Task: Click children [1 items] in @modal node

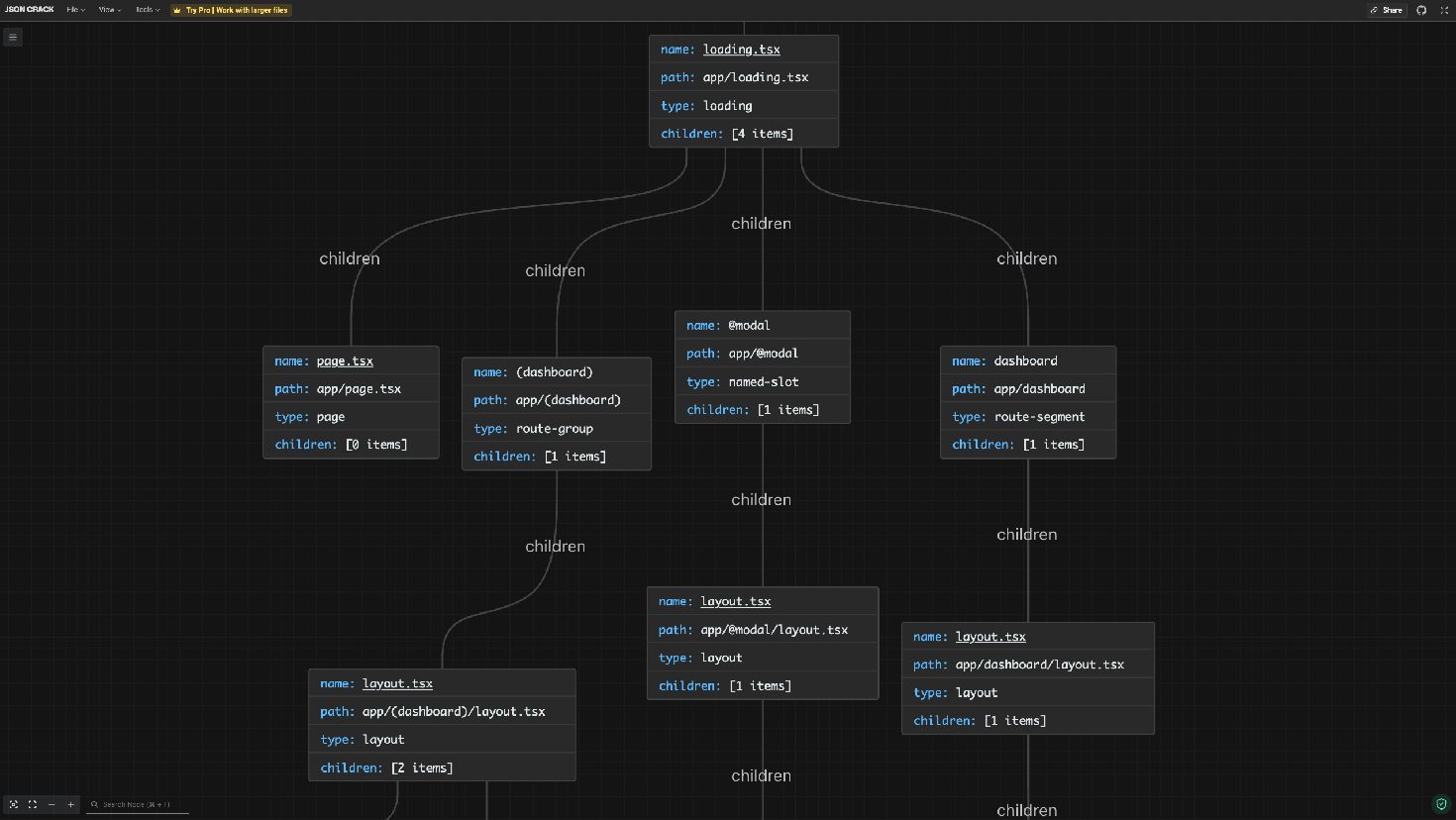Action: click(x=763, y=410)
